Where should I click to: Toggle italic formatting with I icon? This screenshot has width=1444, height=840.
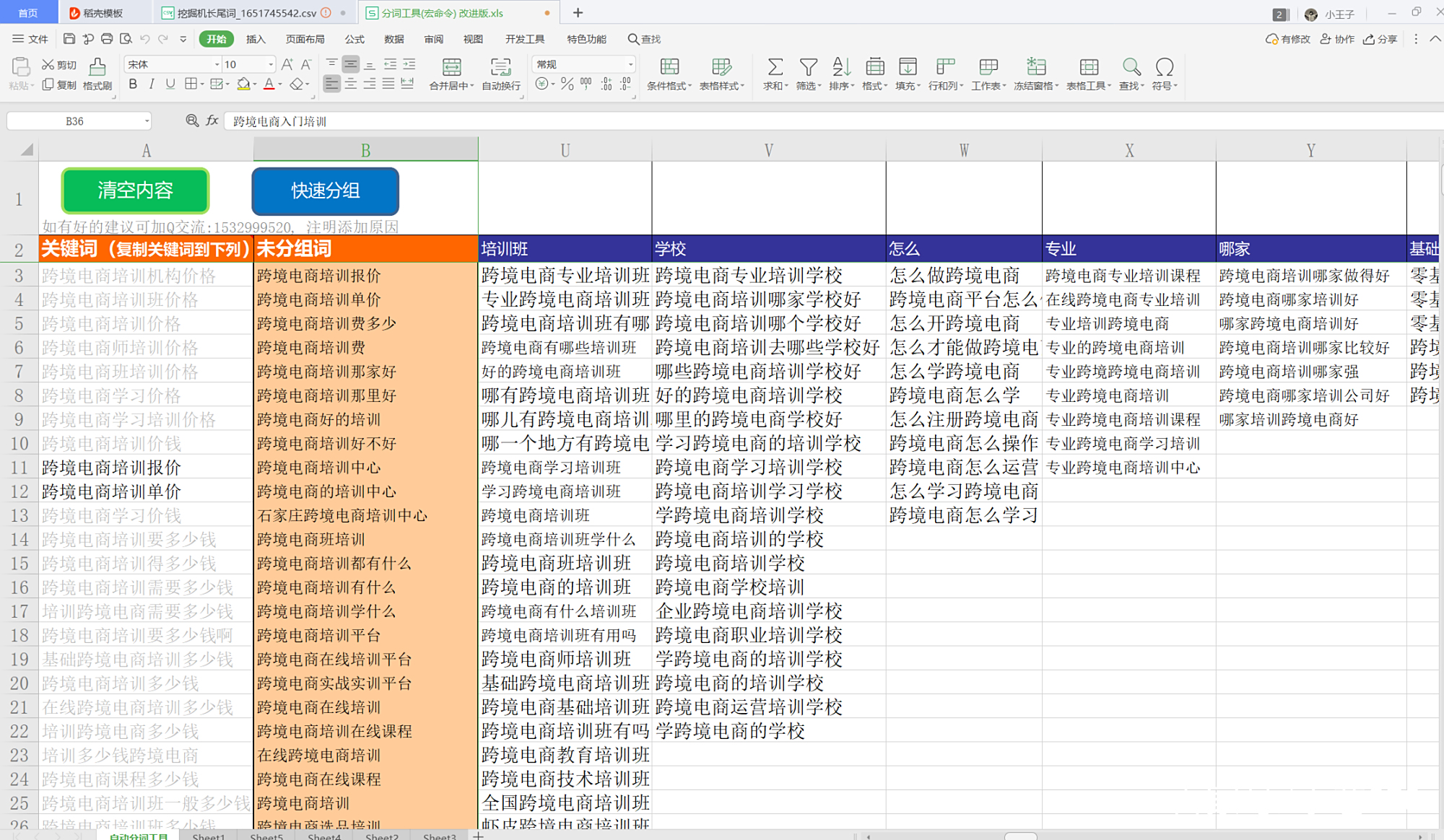(x=152, y=84)
